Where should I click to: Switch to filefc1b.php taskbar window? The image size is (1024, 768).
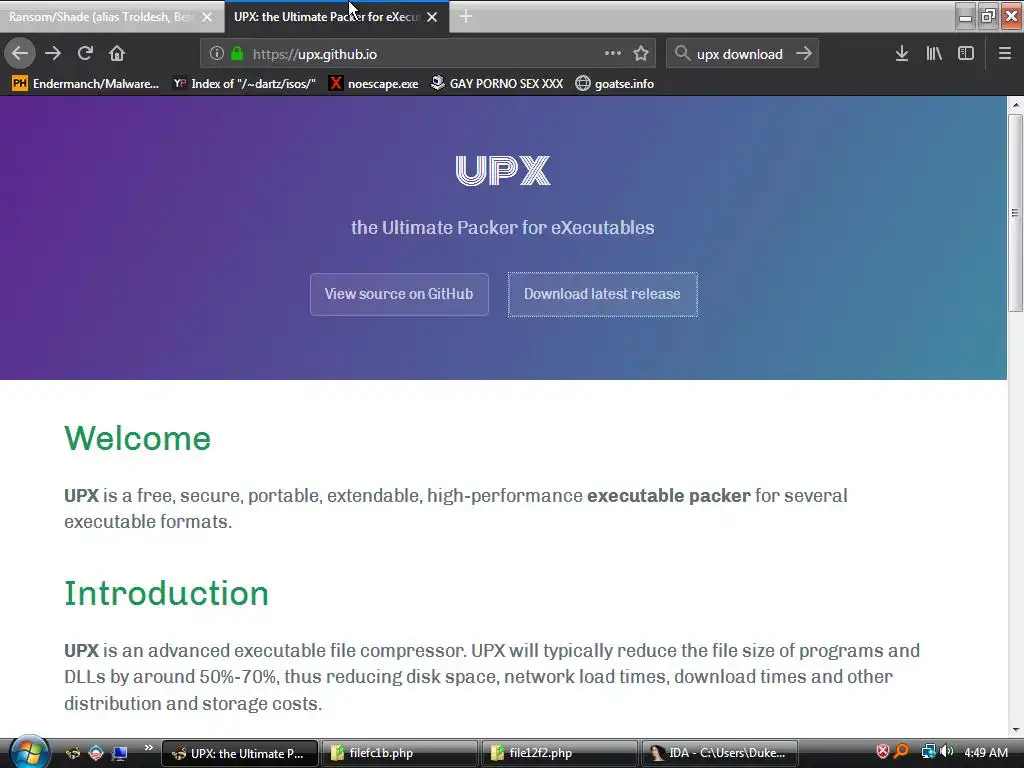398,753
